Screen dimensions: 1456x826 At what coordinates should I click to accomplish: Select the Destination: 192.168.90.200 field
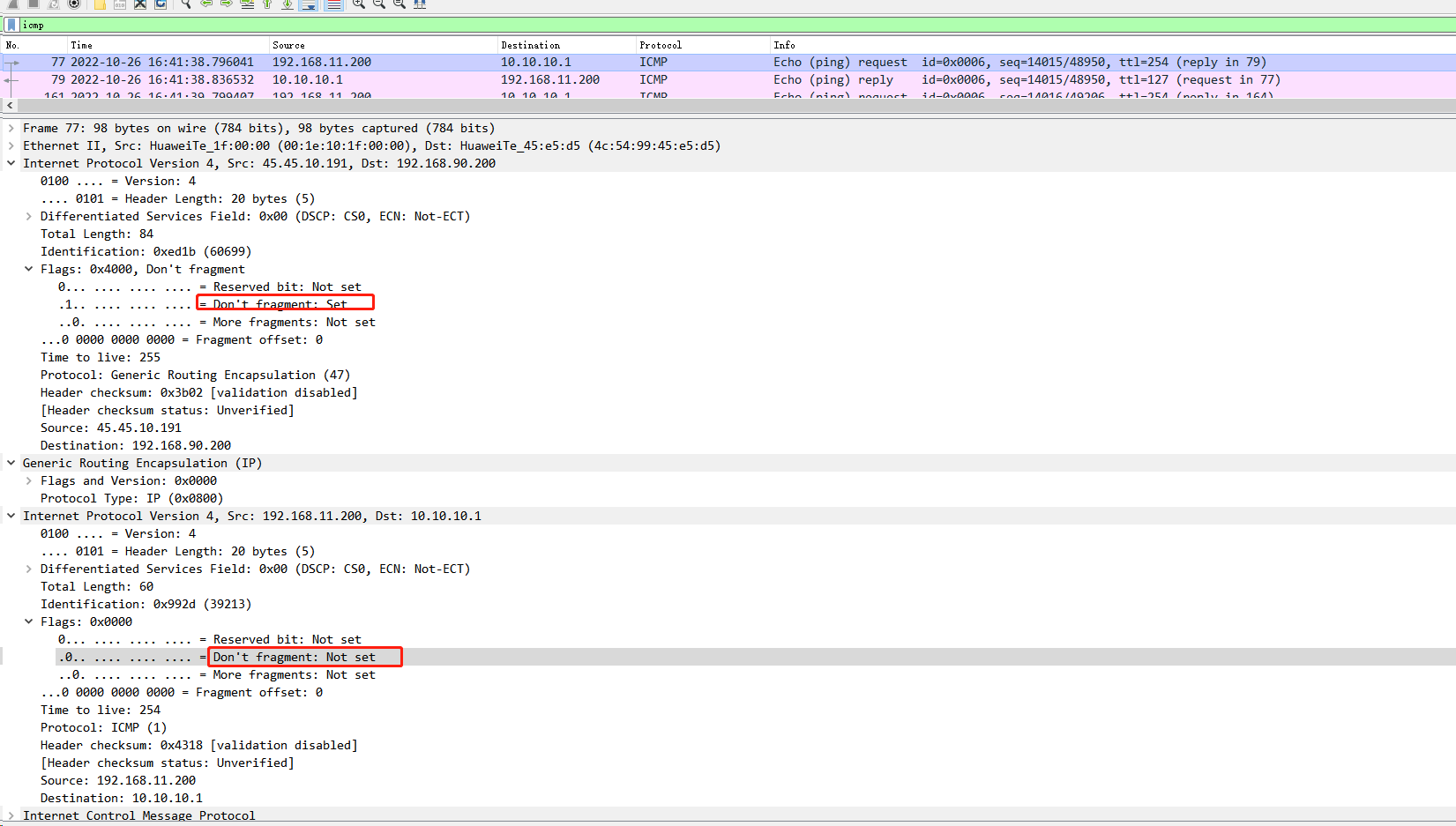tap(136, 445)
